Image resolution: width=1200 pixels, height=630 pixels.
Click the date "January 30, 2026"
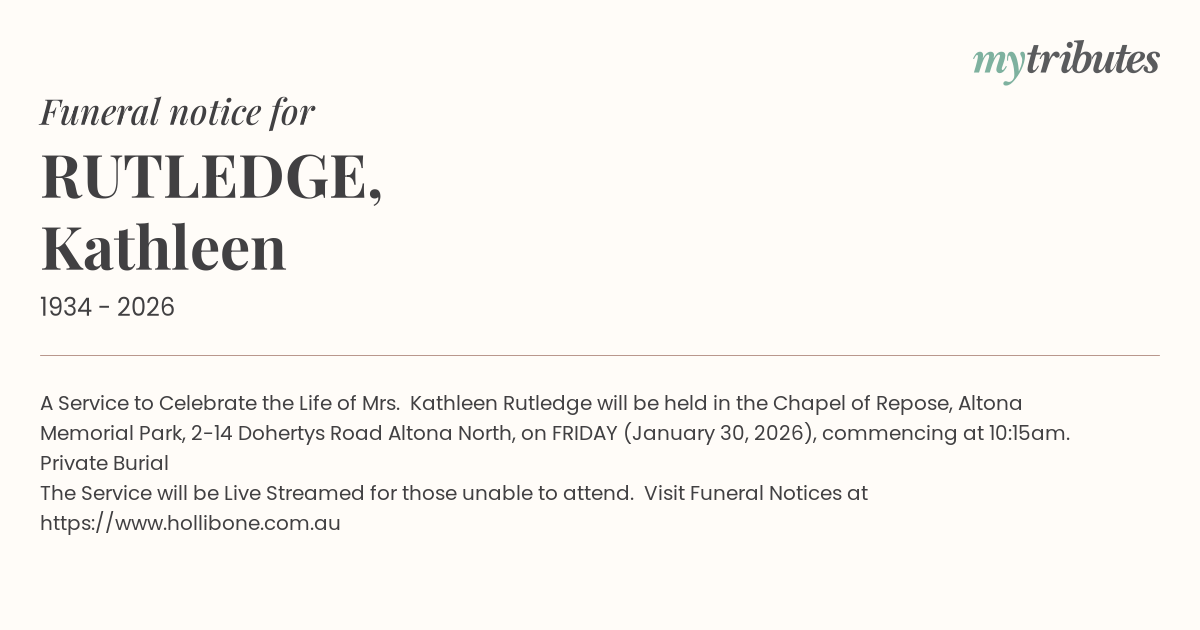[718, 433]
